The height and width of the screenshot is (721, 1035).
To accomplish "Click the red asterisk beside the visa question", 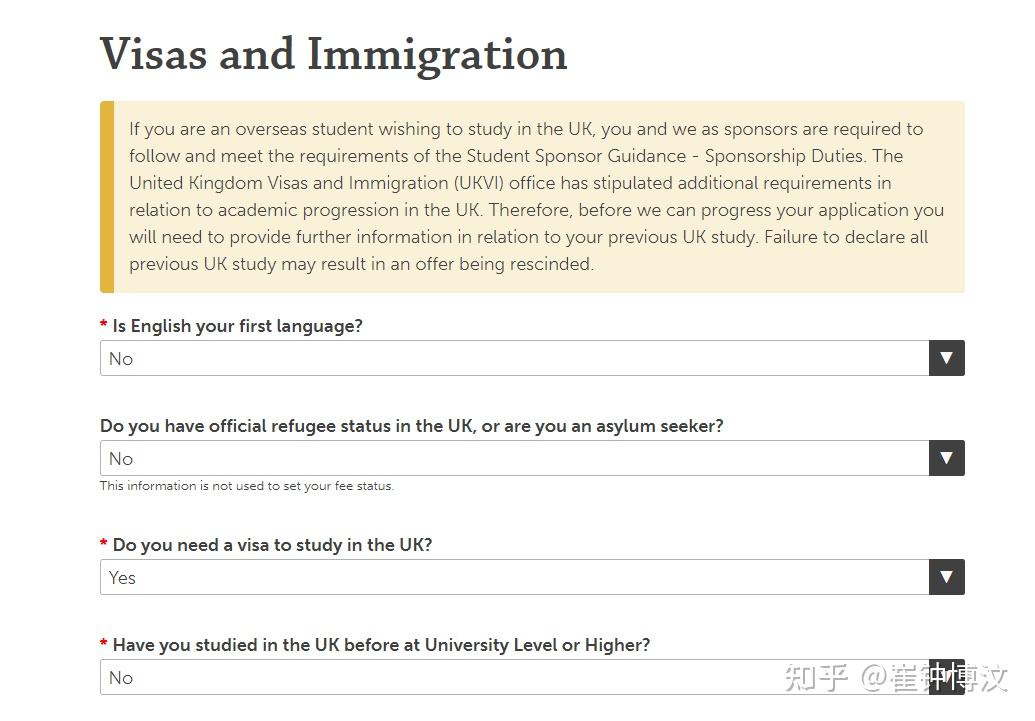I will [x=104, y=543].
